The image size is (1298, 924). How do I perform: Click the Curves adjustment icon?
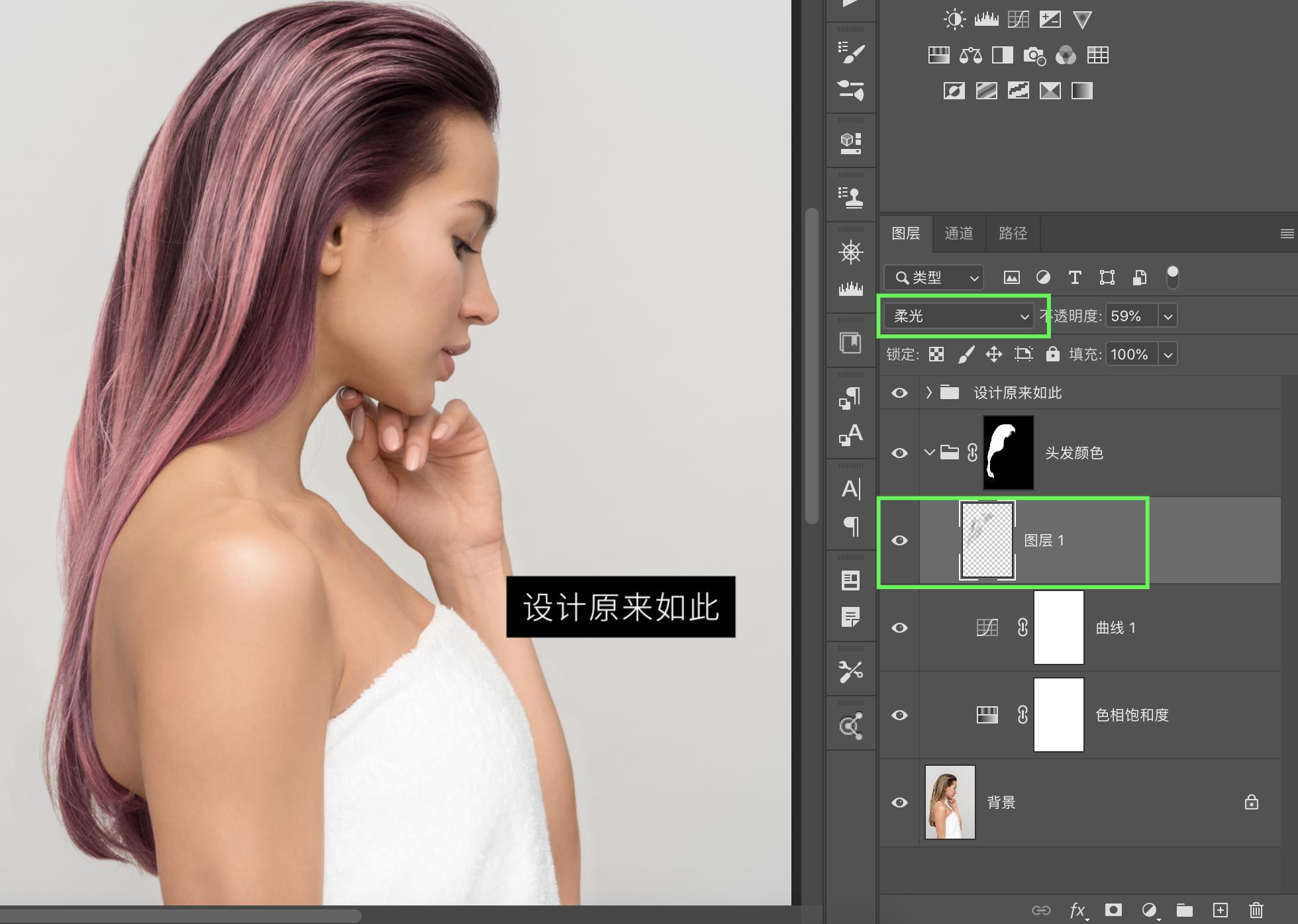1018,20
